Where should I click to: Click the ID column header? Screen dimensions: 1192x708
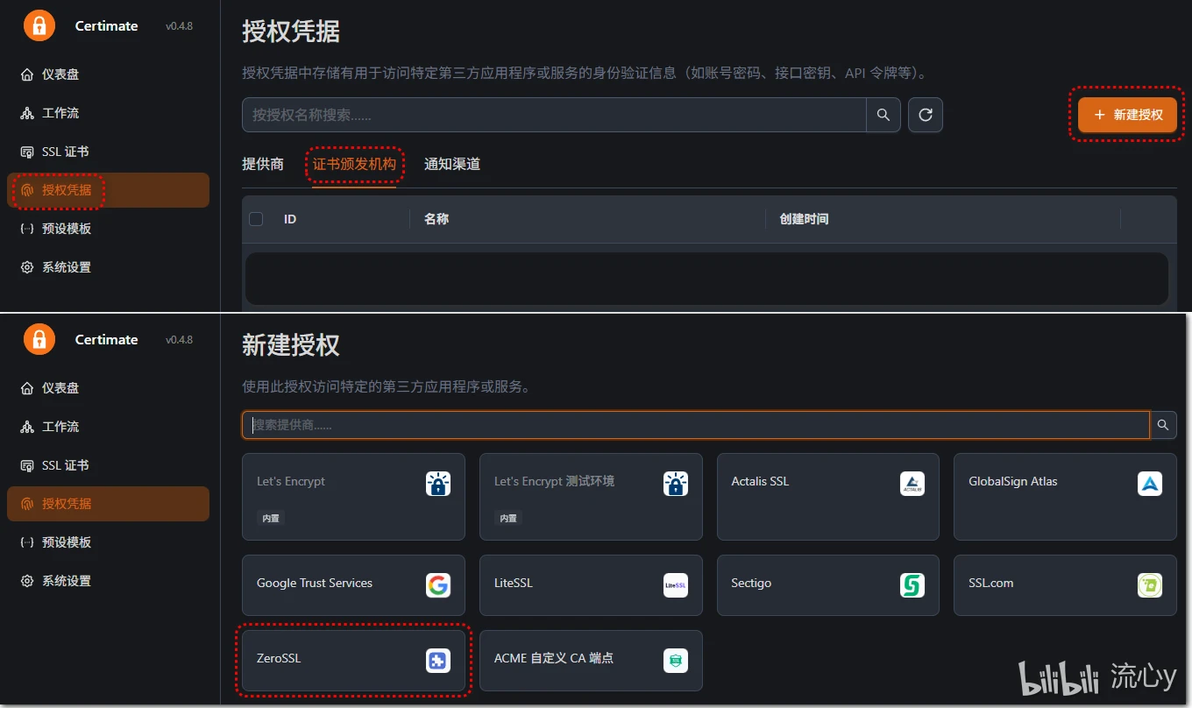click(290, 219)
